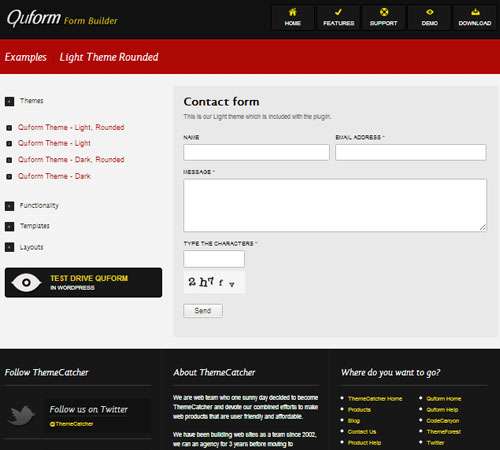500x450 pixels.
Task: Open the Download nav item
Action: pos(475,18)
